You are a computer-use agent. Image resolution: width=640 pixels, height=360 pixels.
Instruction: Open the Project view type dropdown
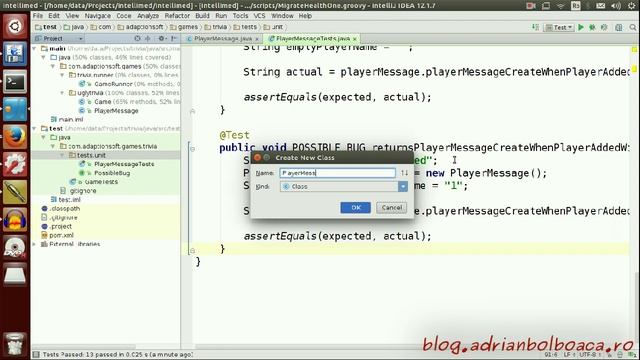[59, 38]
